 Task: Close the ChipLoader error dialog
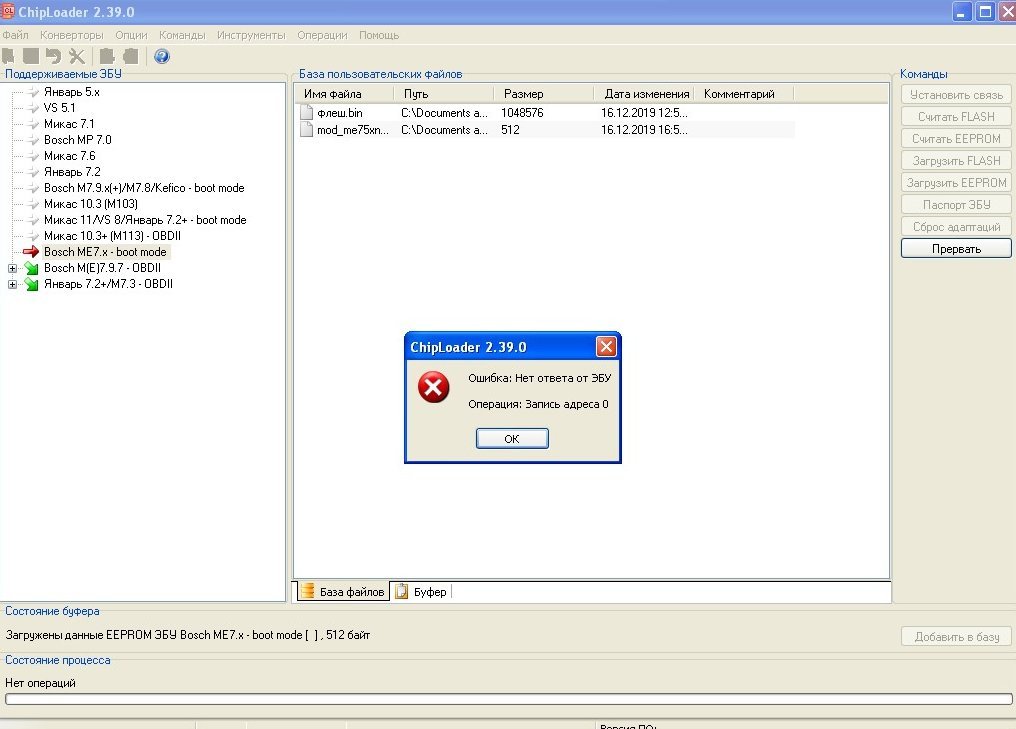tap(605, 347)
